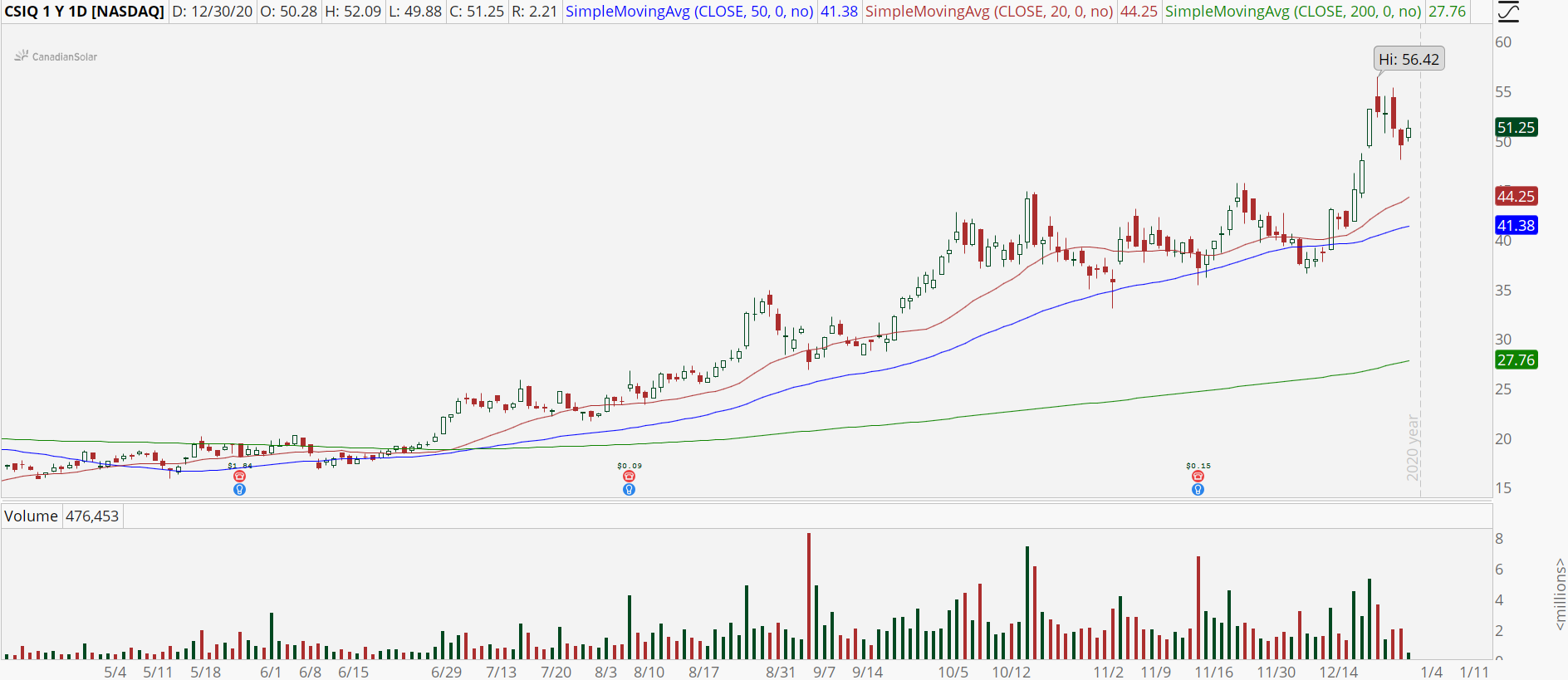Click the Volume label in the lower panel
This screenshot has height=680, width=1568.
(x=31, y=516)
